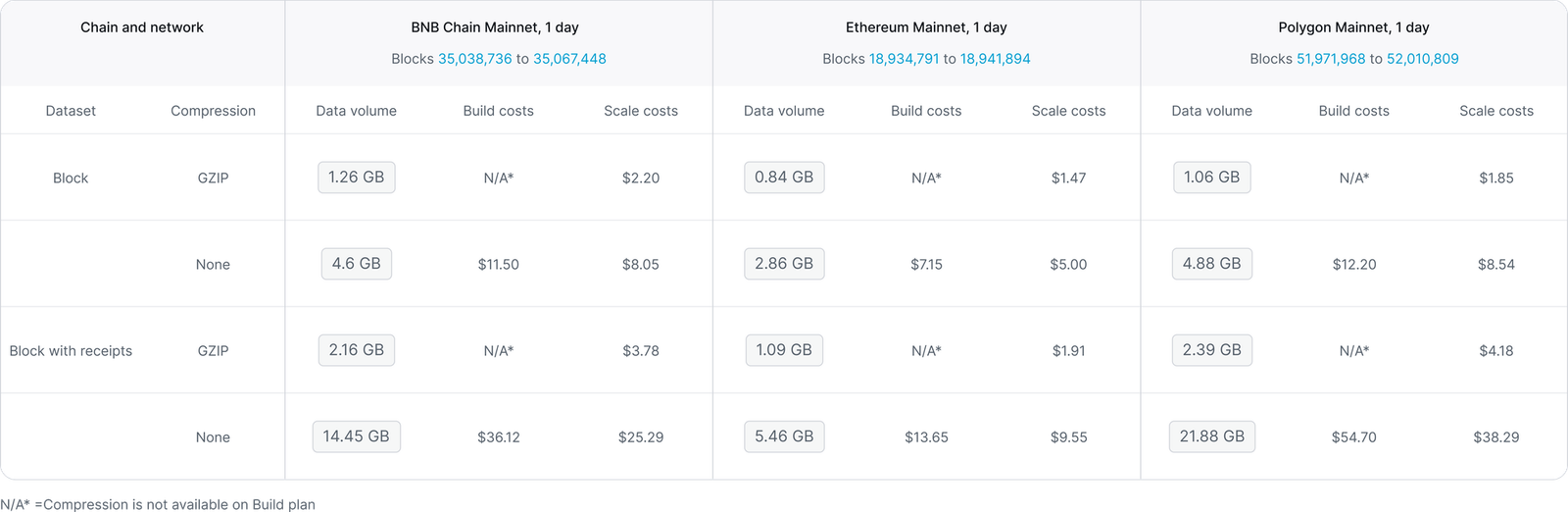
Task: Click the 21.88 GB data volume badge
Action: click(1211, 436)
